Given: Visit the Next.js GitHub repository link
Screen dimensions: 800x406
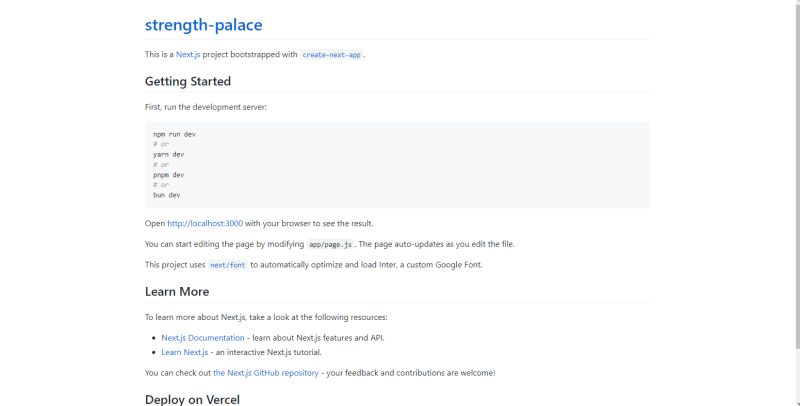Looking at the screenshot, I should click(x=266, y=373).
